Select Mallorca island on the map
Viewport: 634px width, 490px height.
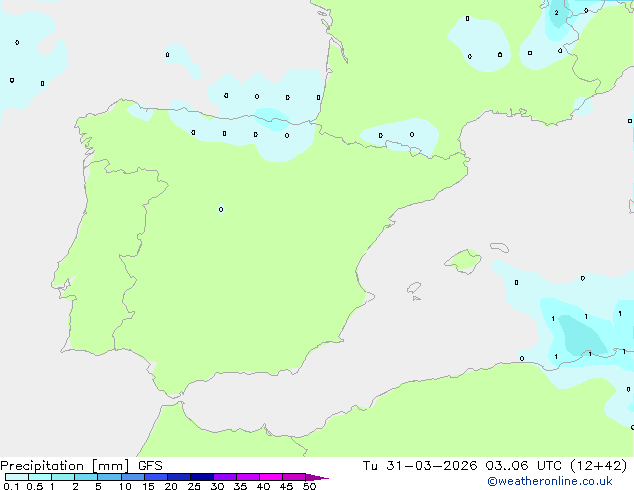tap(462, 262)
